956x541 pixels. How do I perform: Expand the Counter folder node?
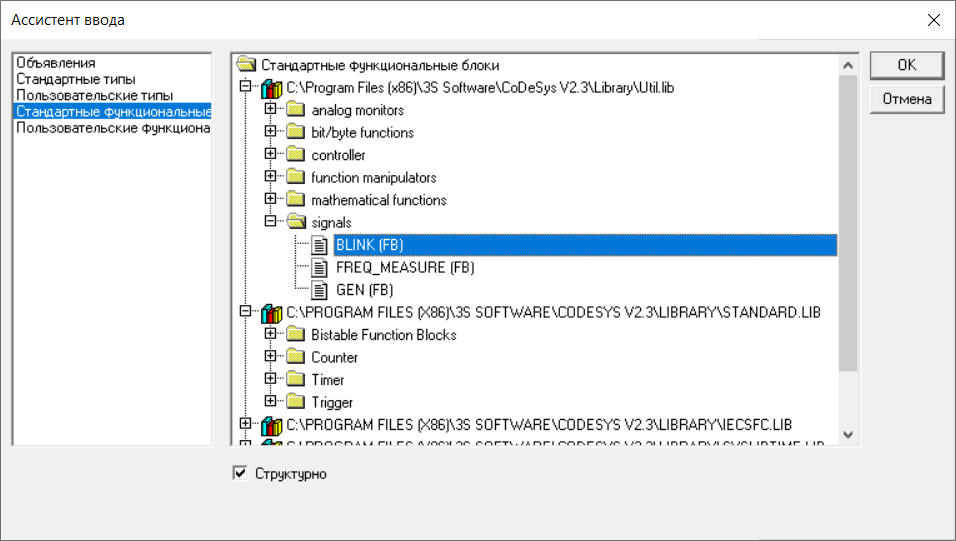pyautogui.click(x=270, y=357)
